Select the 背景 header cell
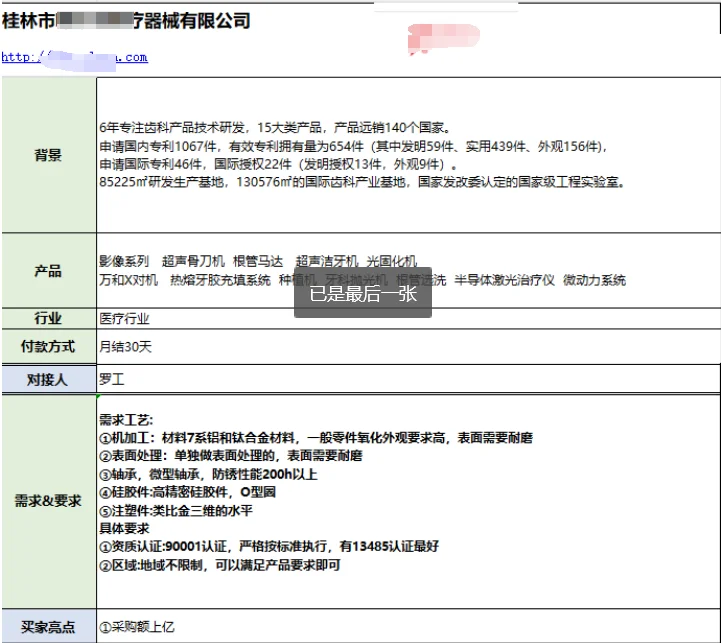This screenshot has height=643, width=721. 49,155
